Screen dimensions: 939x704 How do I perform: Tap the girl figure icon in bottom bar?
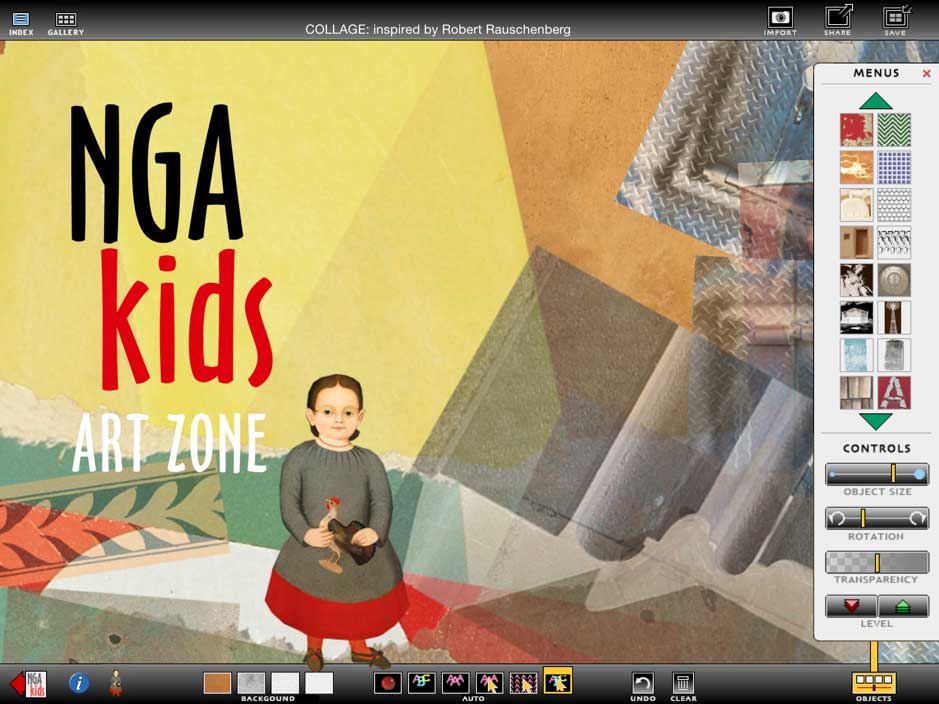point(116,683)
